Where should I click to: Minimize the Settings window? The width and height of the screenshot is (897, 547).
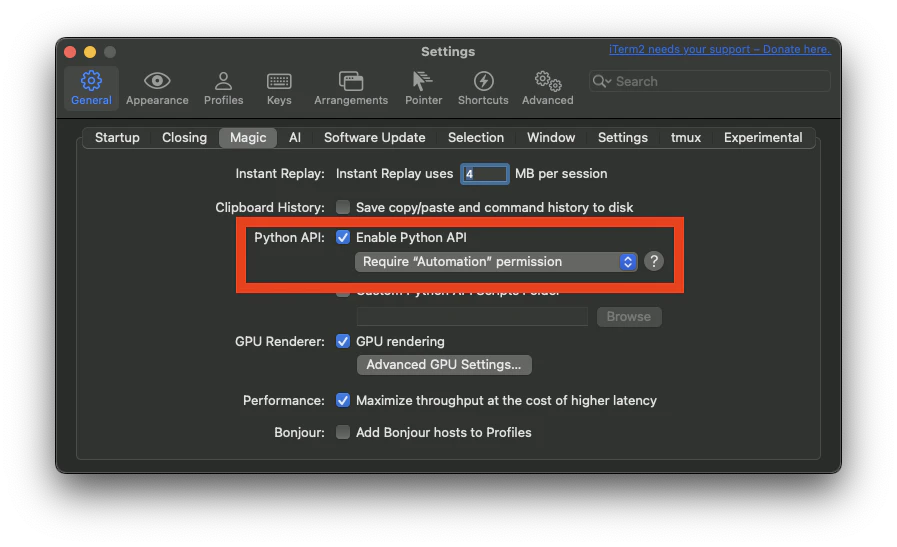point(90,52)
